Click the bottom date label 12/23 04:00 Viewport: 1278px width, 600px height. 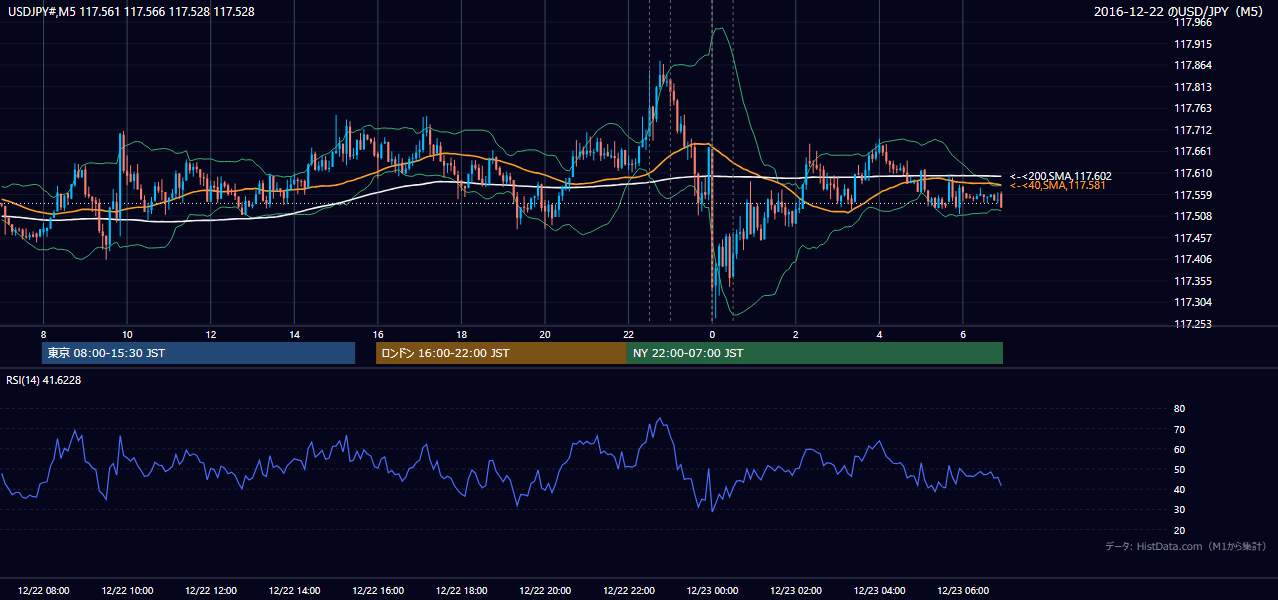click(x=879, y=591)
